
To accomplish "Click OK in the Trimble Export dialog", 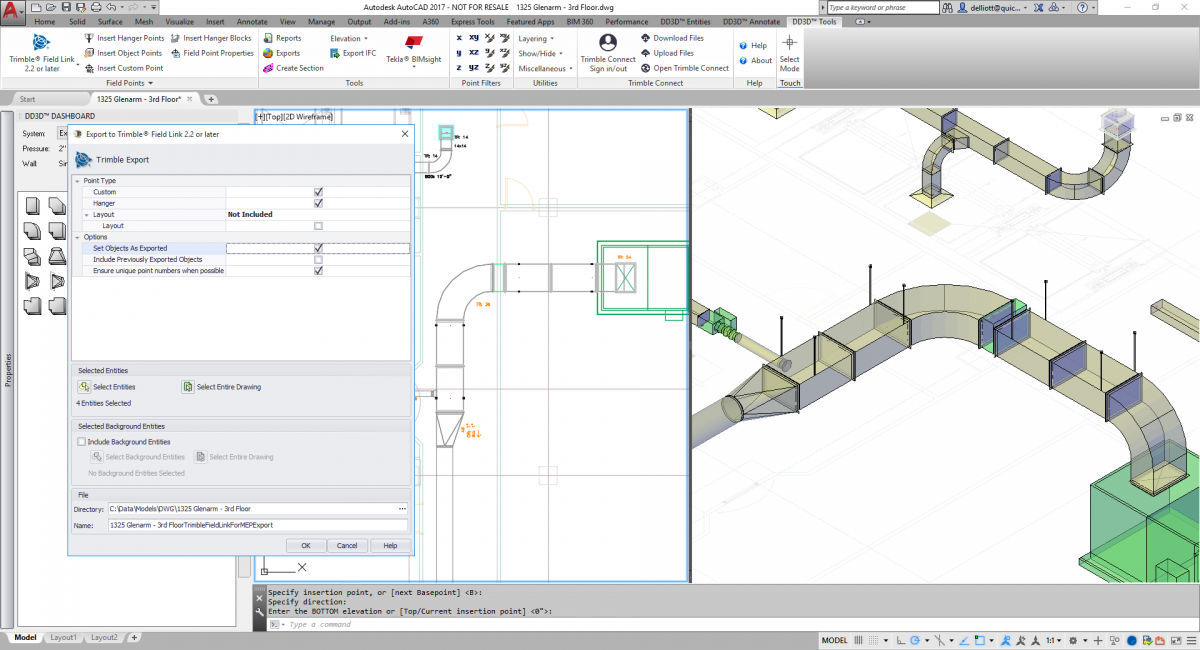I will [306, 545].
